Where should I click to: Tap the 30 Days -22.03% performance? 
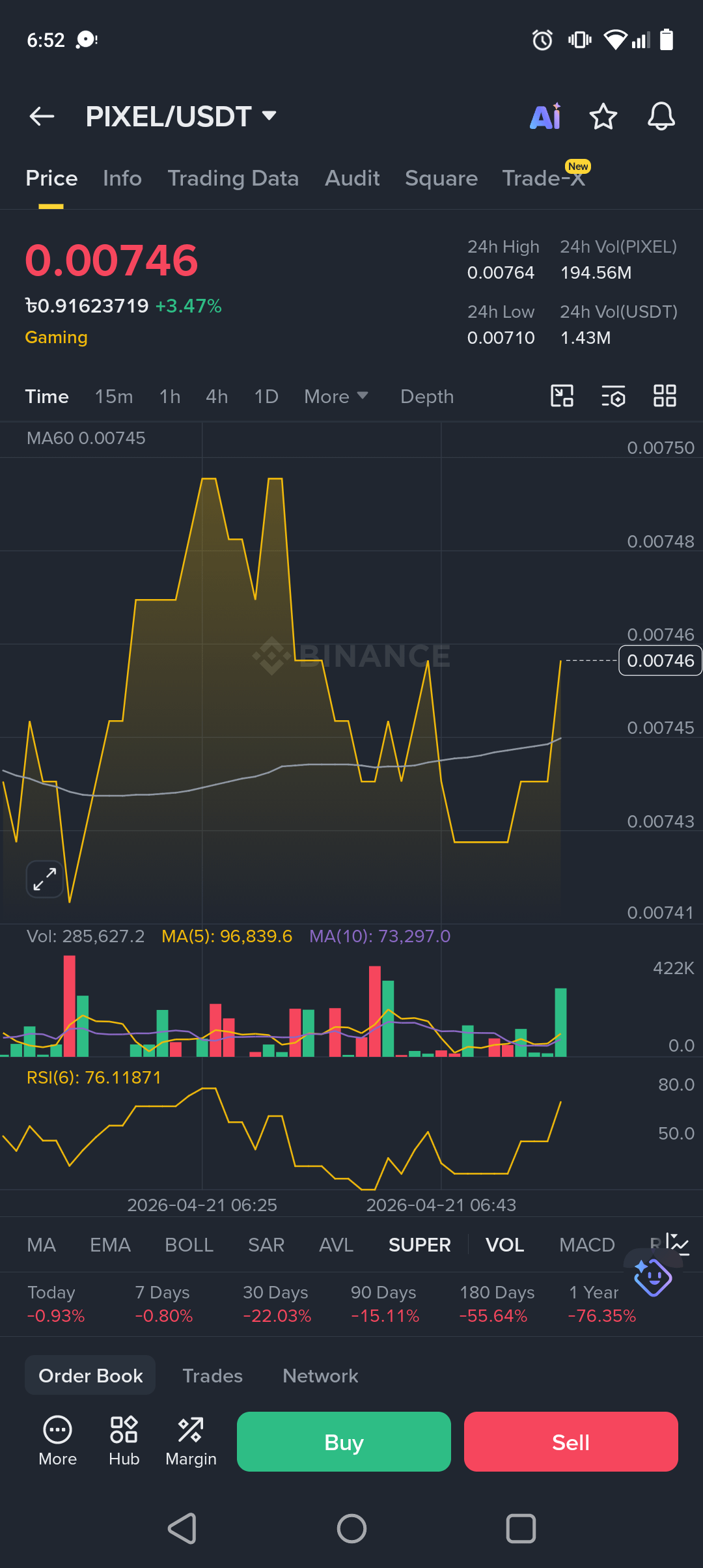pos(277,1304)
